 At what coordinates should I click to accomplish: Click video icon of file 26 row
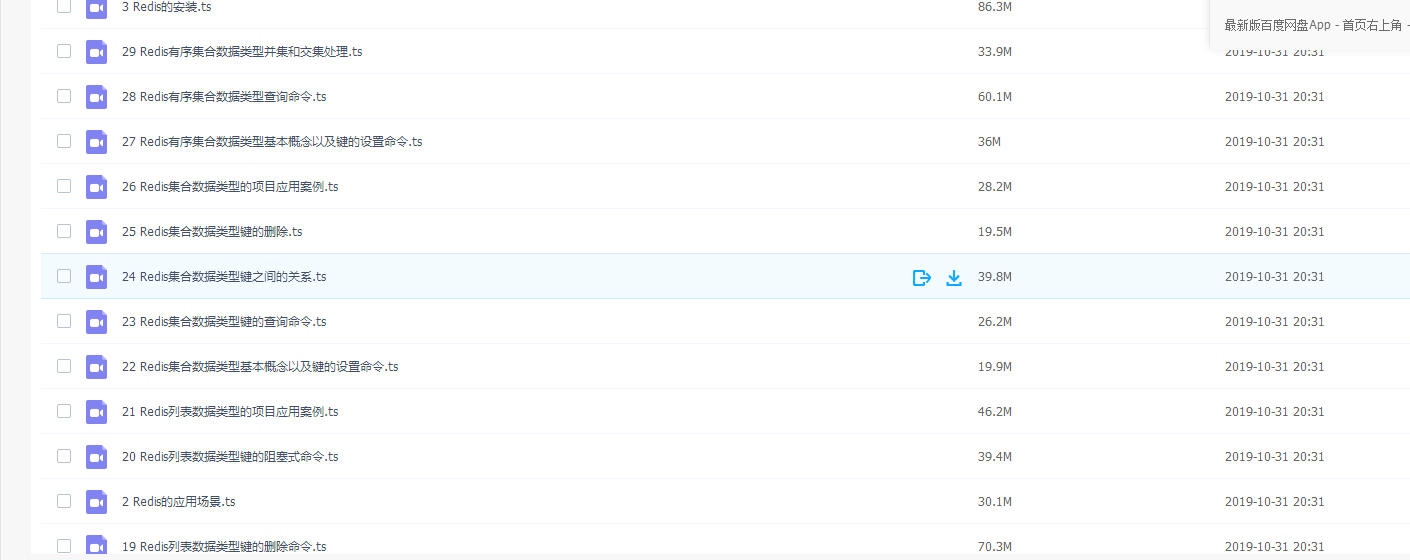click(x=96, y=187)
